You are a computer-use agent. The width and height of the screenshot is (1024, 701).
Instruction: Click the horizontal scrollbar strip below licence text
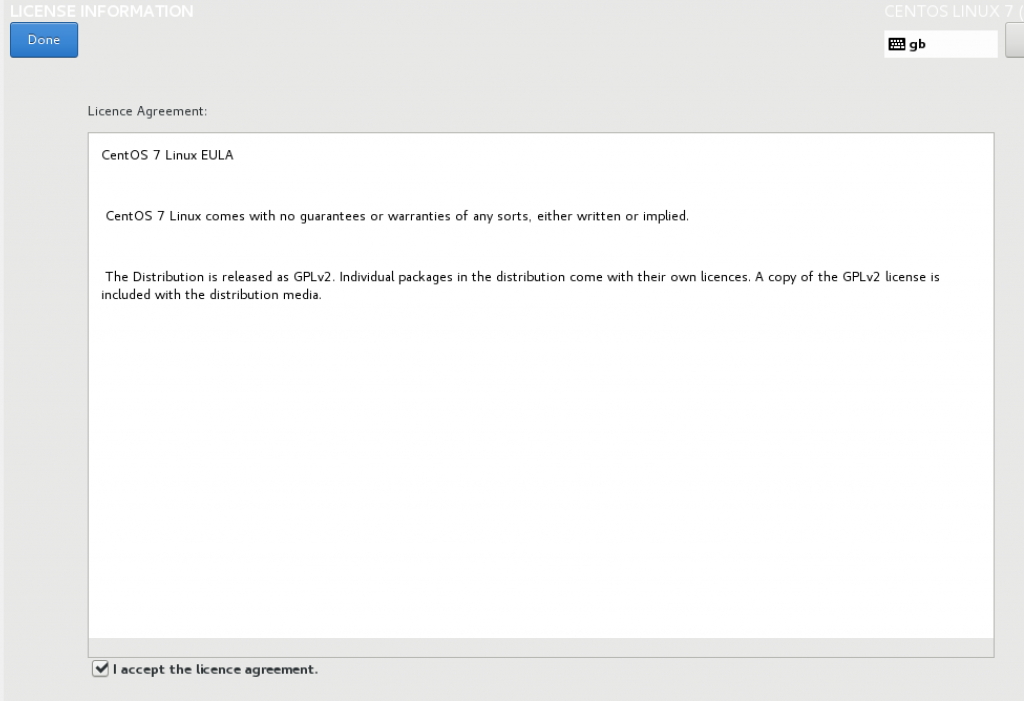(x=541, y=647)
